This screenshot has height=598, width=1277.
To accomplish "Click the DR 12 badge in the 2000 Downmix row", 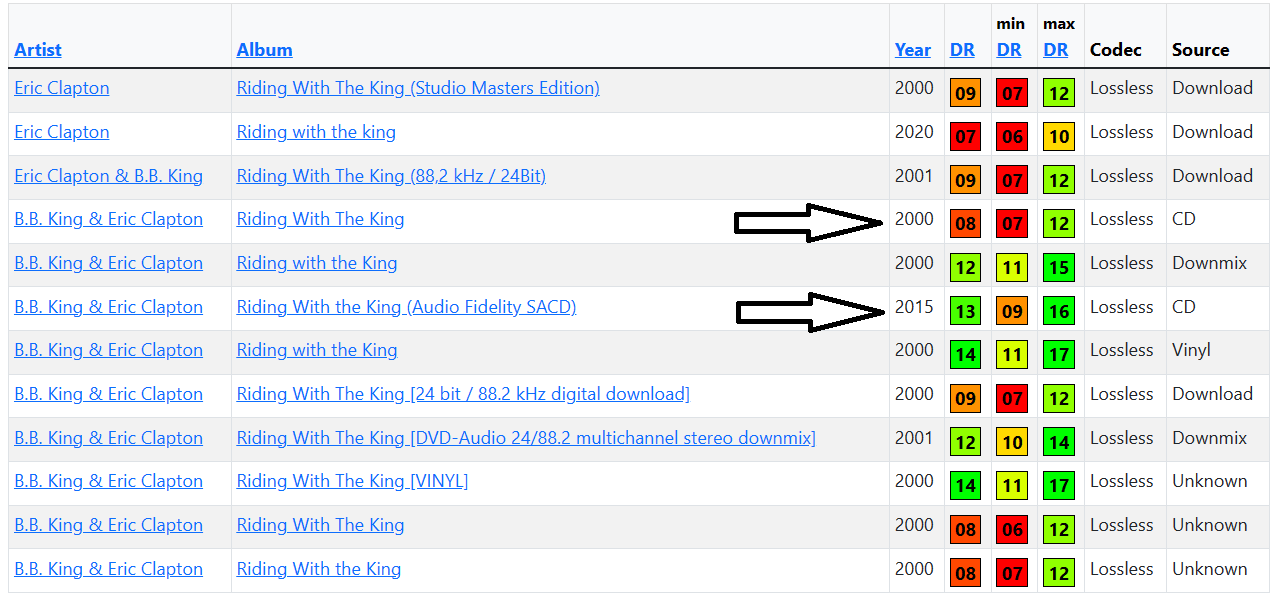I will (966, 267).
